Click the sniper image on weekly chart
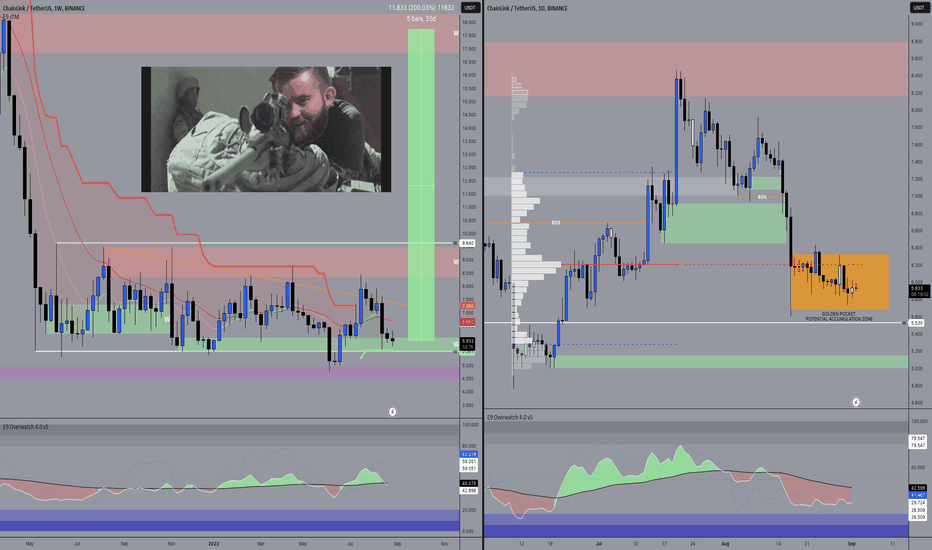Screen dimensions: 932x550 tap(266, 129)
